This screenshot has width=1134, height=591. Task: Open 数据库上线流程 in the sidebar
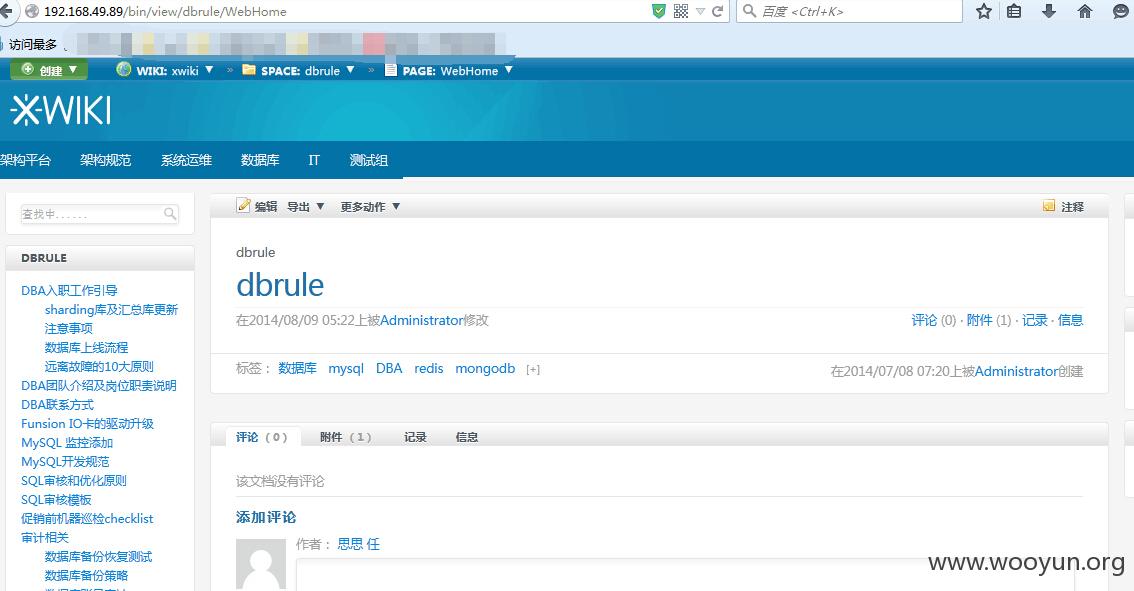(x=86, y=347)
